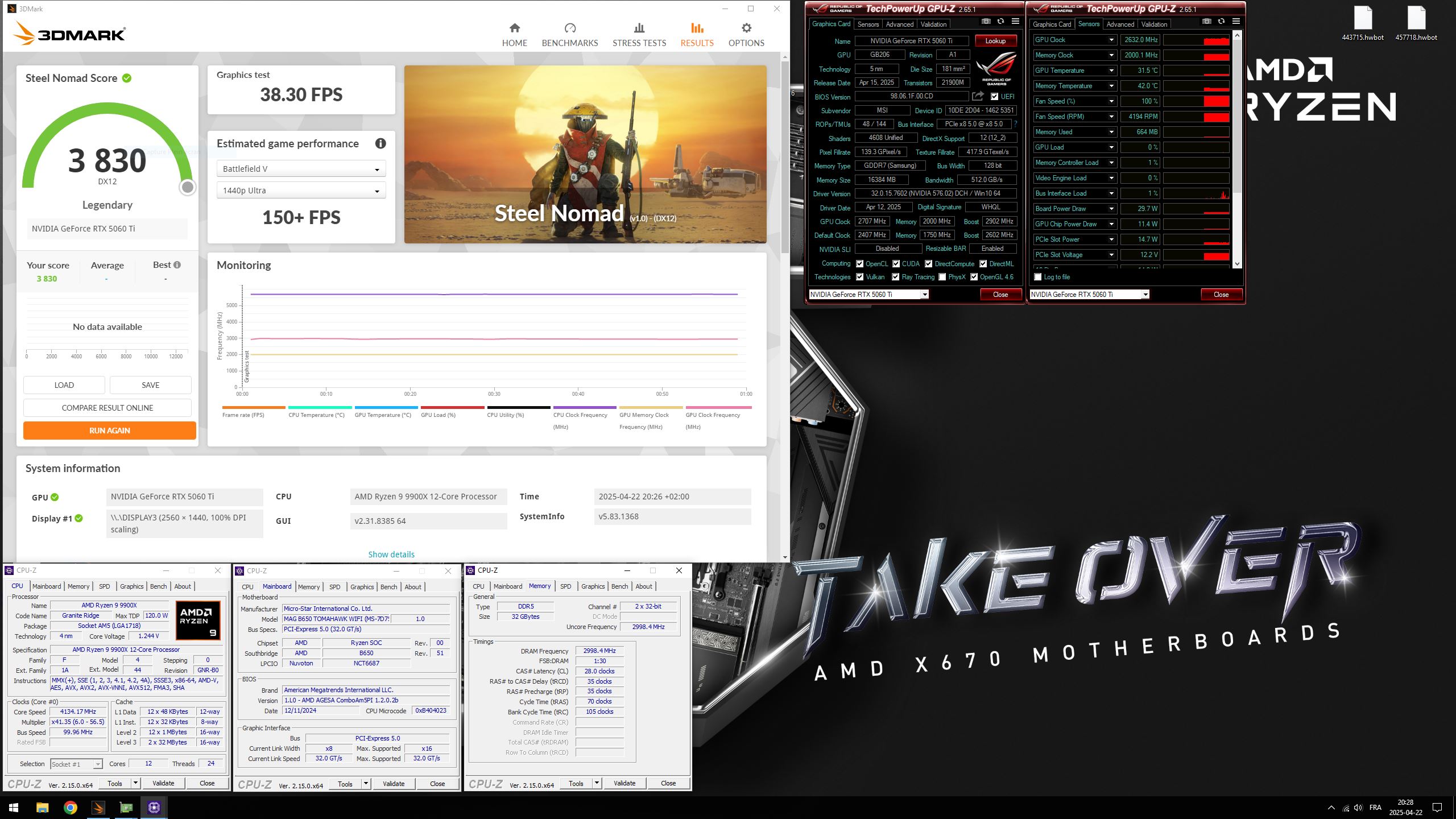This screenshot has width=1456, height=819.
Task: Toggle the UEFI checkbox in GPU-Z
Action: [x=994, y=96]
